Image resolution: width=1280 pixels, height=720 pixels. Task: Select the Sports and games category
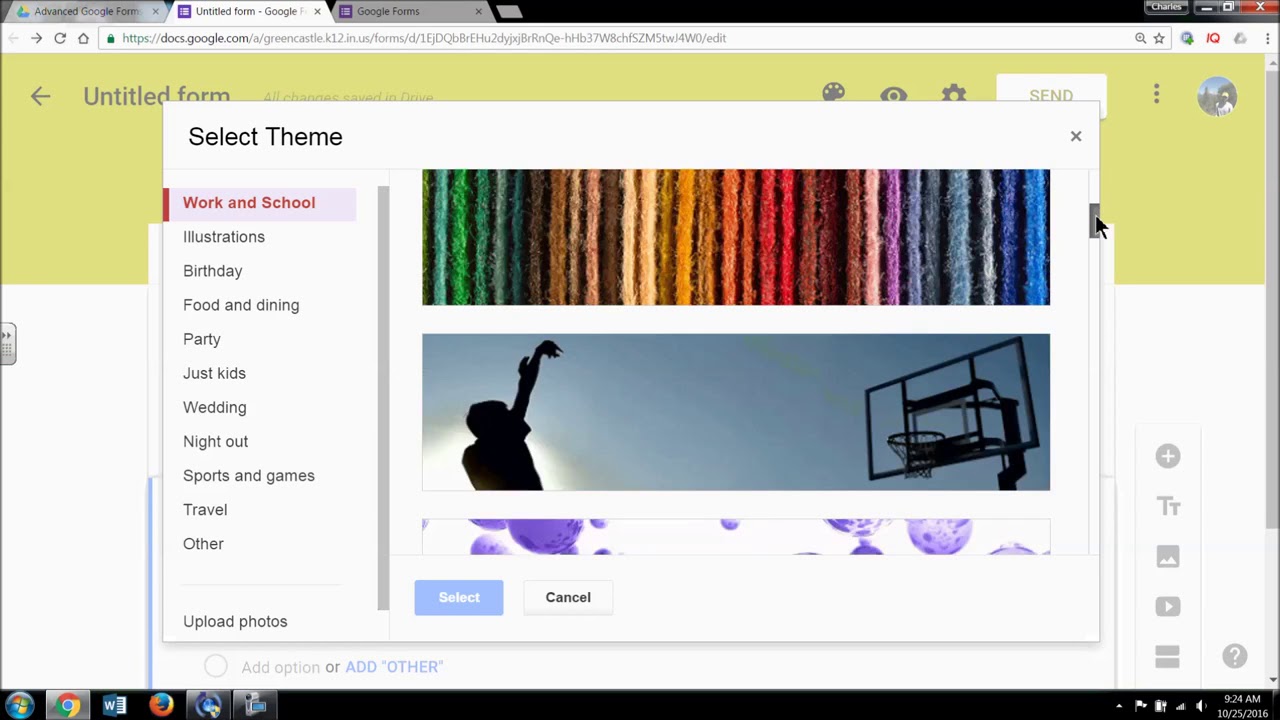[x=249, y=475]
